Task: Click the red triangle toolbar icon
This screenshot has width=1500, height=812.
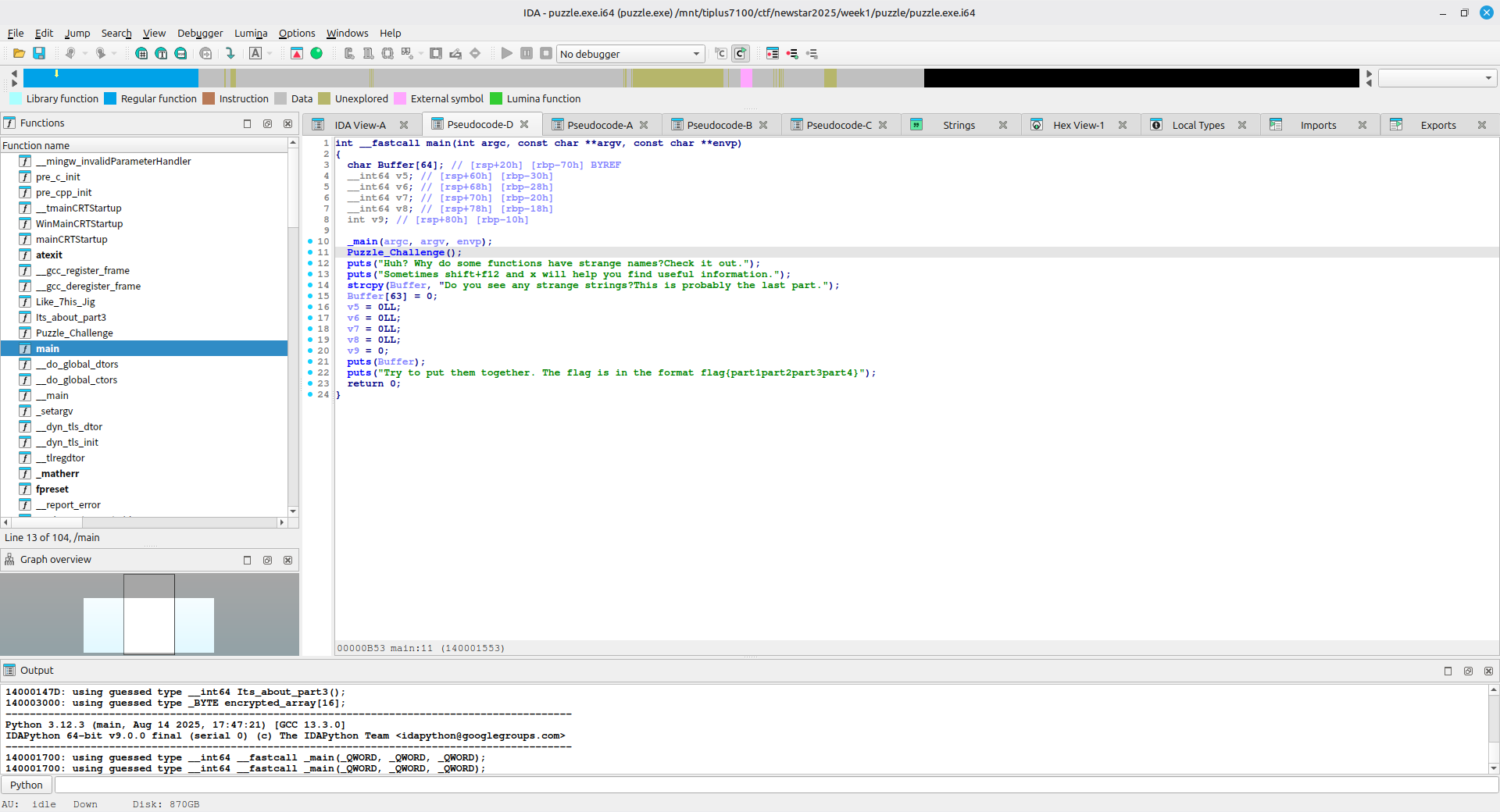Action: click(x=297, y=53)
